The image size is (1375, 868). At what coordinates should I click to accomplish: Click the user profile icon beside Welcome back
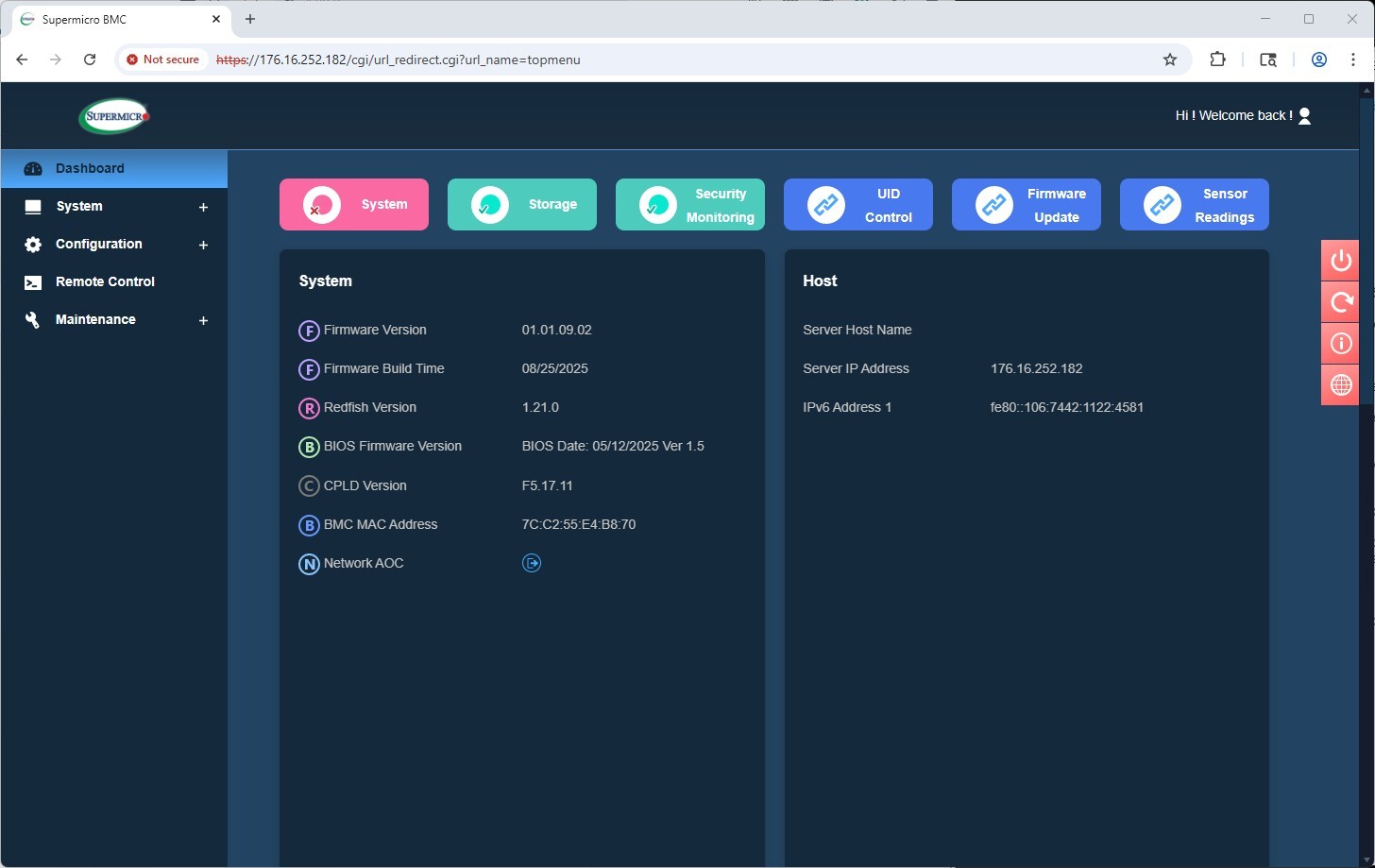click(x=1304, y=116)
